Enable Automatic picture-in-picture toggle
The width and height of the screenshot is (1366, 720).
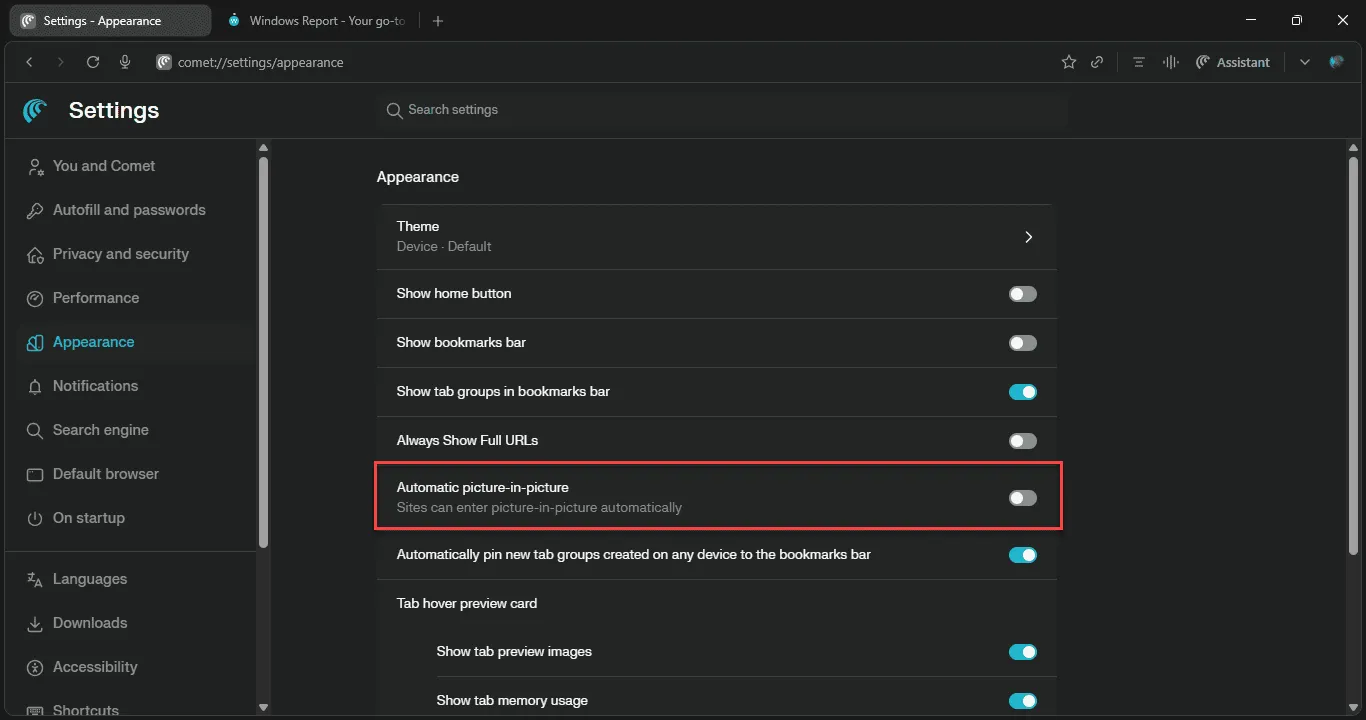coord(1022,498)
